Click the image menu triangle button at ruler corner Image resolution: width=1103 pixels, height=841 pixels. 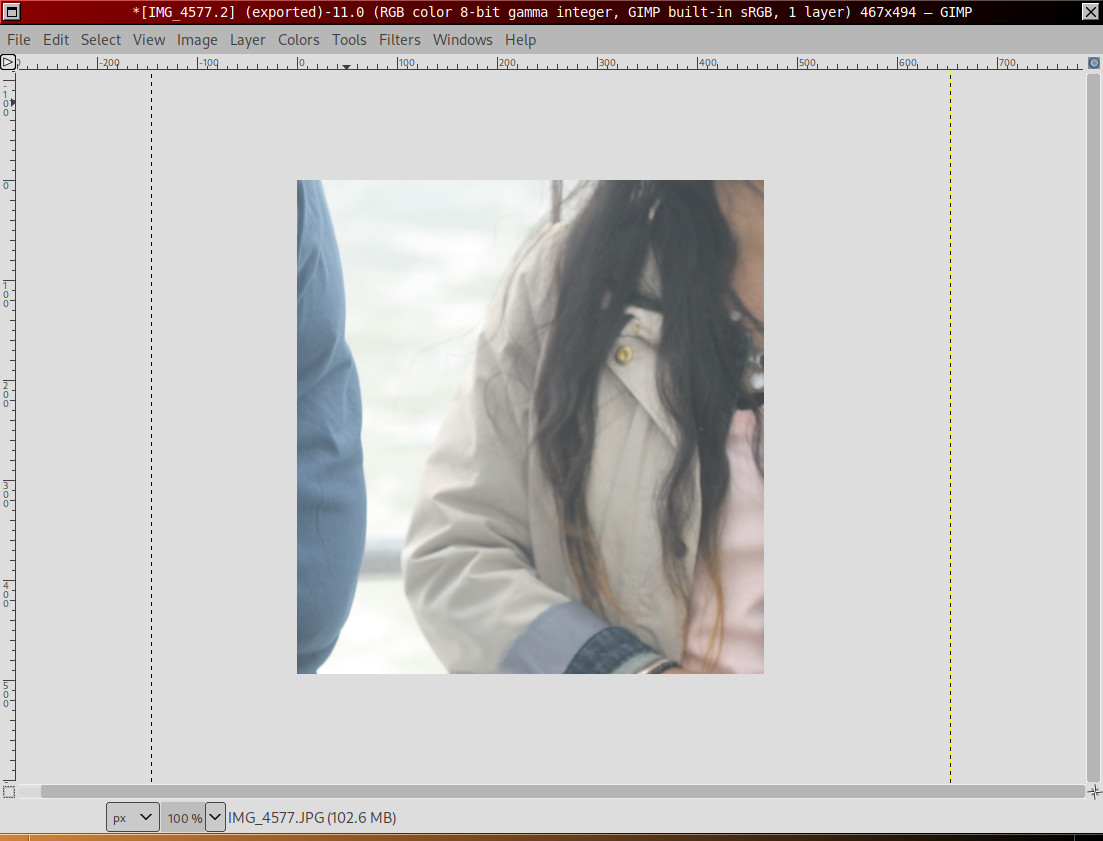coord(8,63)
